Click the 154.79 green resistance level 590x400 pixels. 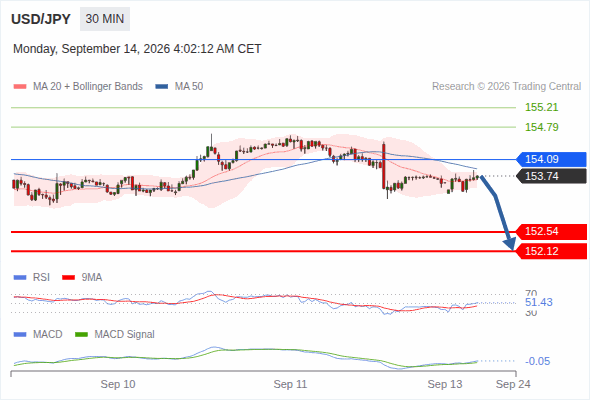(x=541, y=127)
